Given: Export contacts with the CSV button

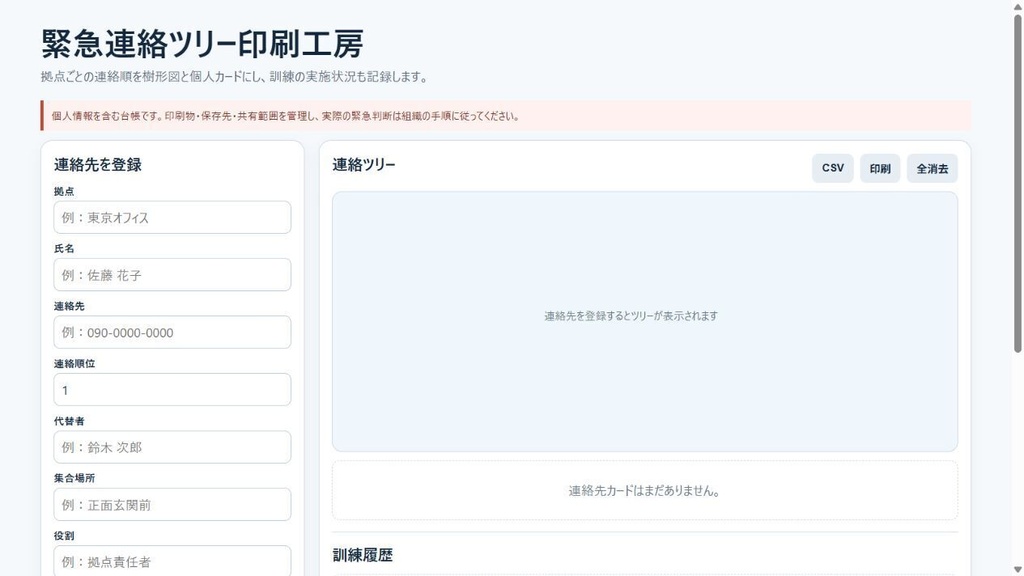Looking at the screenshot, I should (x=833, y=168).
